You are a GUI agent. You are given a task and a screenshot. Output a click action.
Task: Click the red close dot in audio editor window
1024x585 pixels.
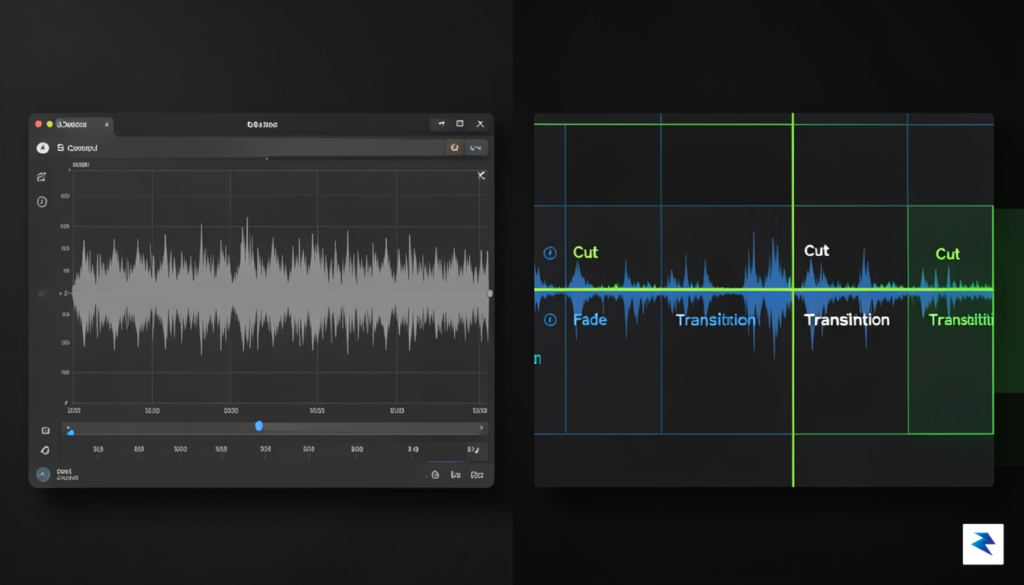[39, 124]
